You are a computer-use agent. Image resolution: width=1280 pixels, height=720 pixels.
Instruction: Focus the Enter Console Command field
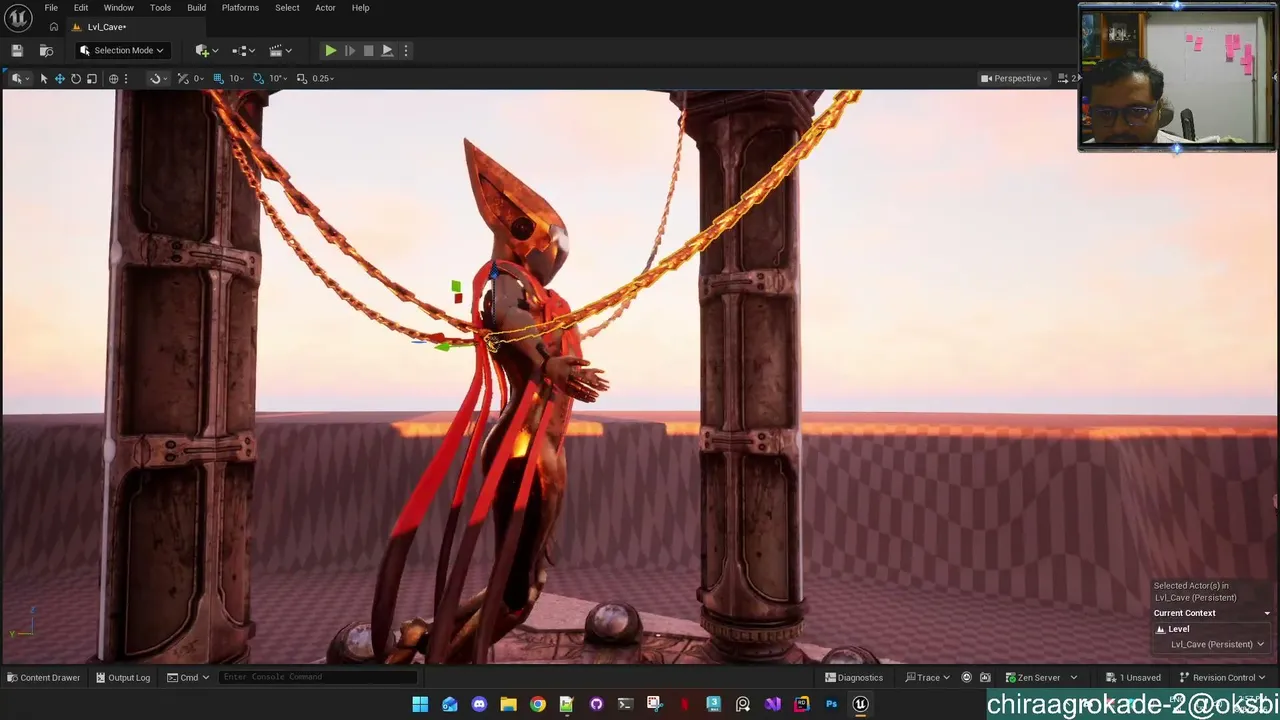317,677
